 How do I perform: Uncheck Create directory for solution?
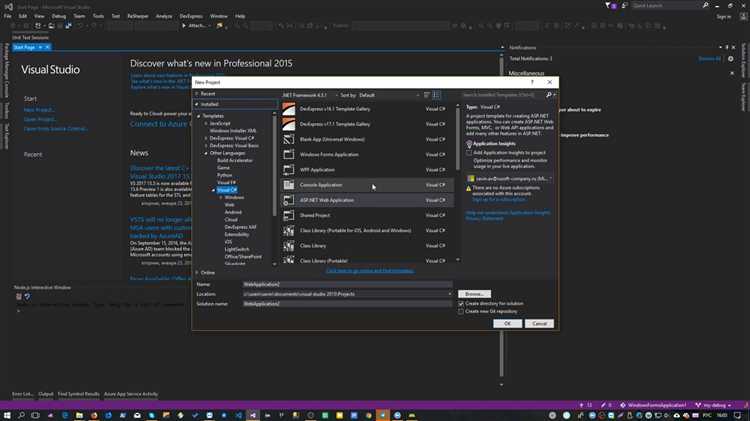(461, 303)
